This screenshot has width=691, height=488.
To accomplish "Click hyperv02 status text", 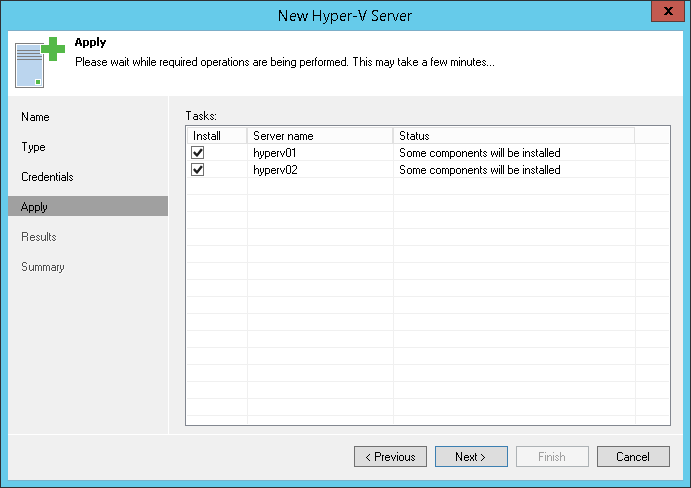I will (x=479, y=170).
